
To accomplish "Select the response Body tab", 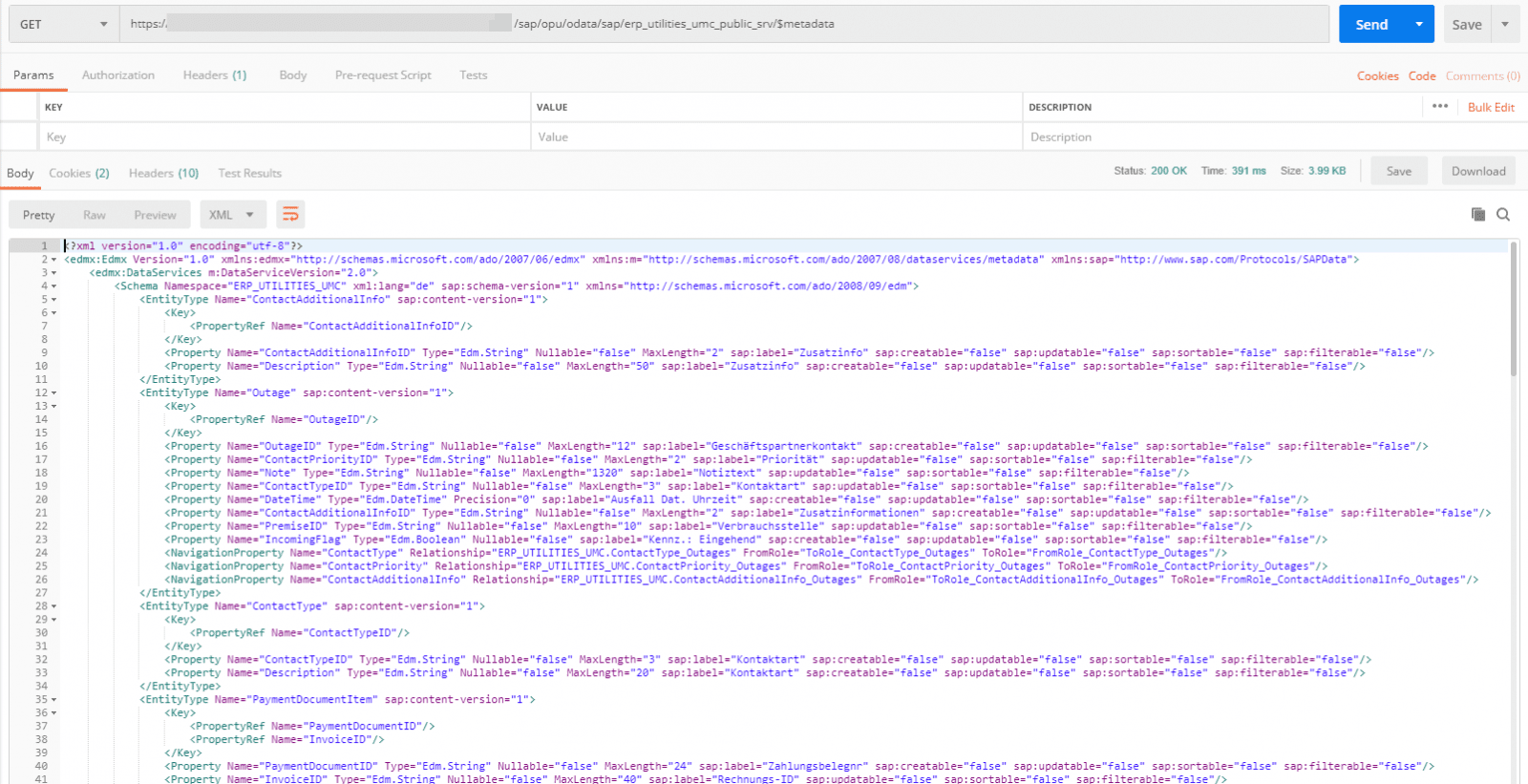I will [20, 173].
